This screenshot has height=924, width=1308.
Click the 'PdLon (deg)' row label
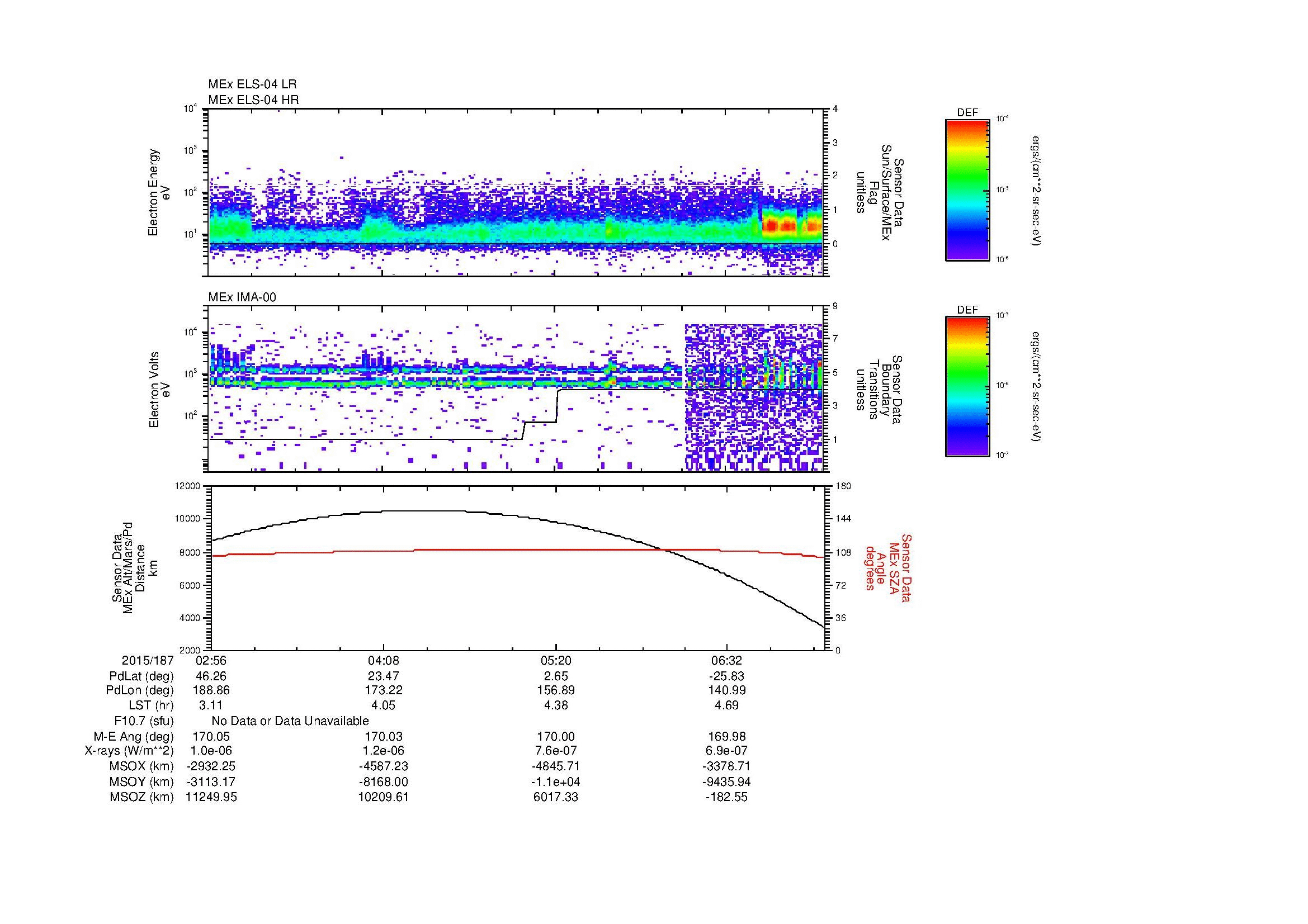pyautogui.click(x=140, y=690)
